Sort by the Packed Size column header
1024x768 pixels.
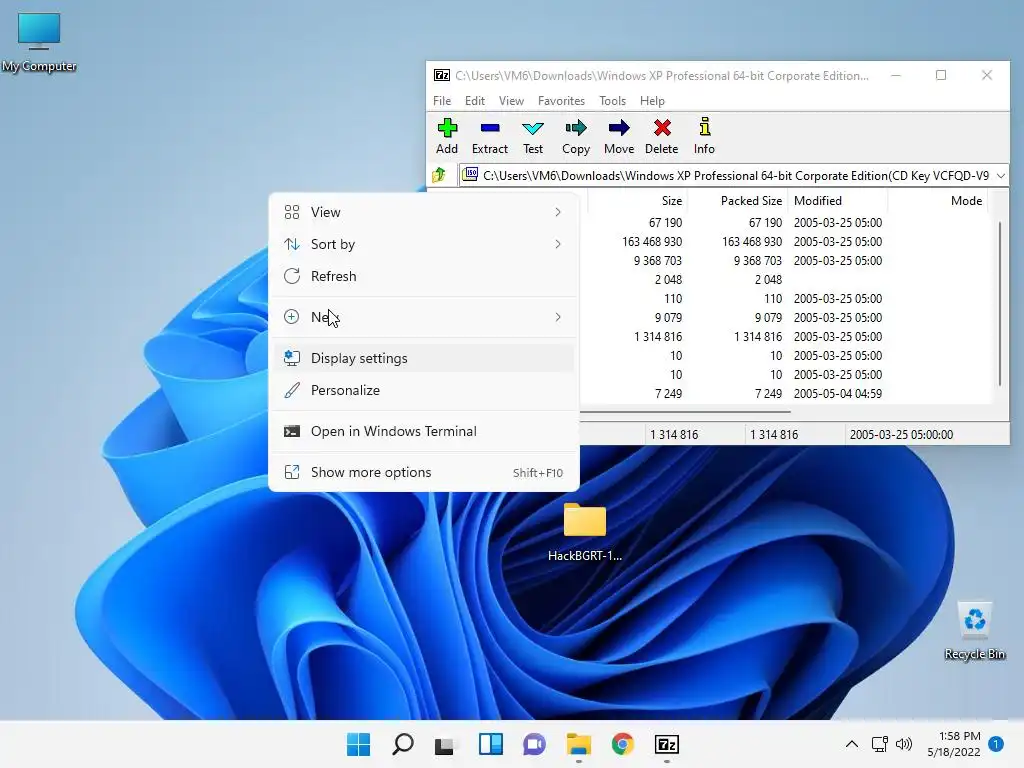(737, 200)
